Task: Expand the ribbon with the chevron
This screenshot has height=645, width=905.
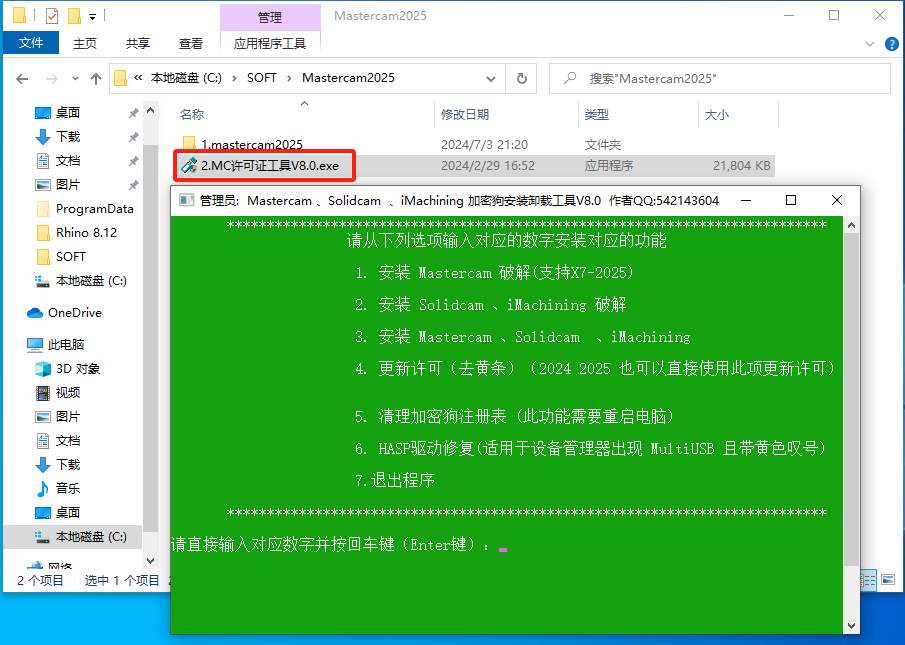Action: click(870, 44)
